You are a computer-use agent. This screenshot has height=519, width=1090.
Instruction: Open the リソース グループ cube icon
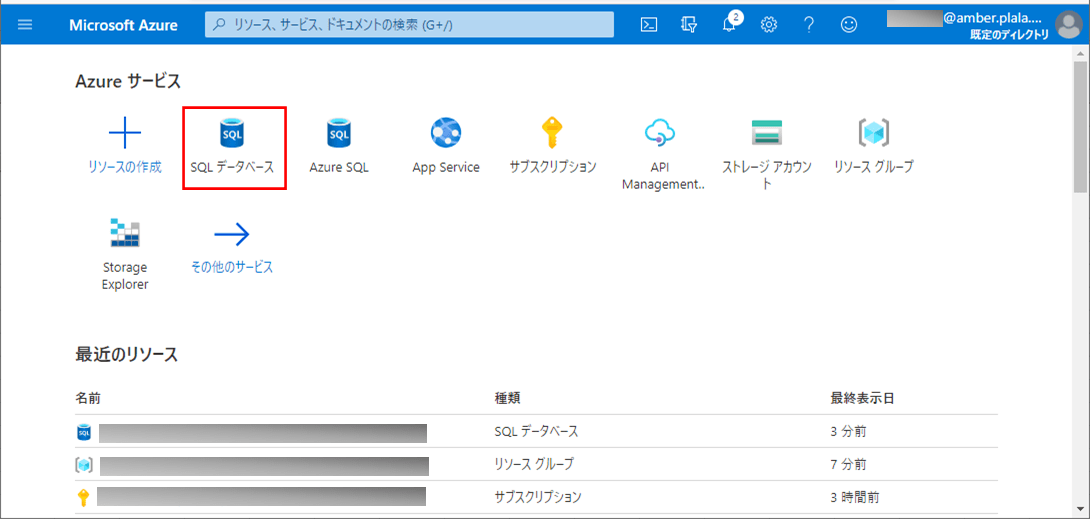pos(874,132)
